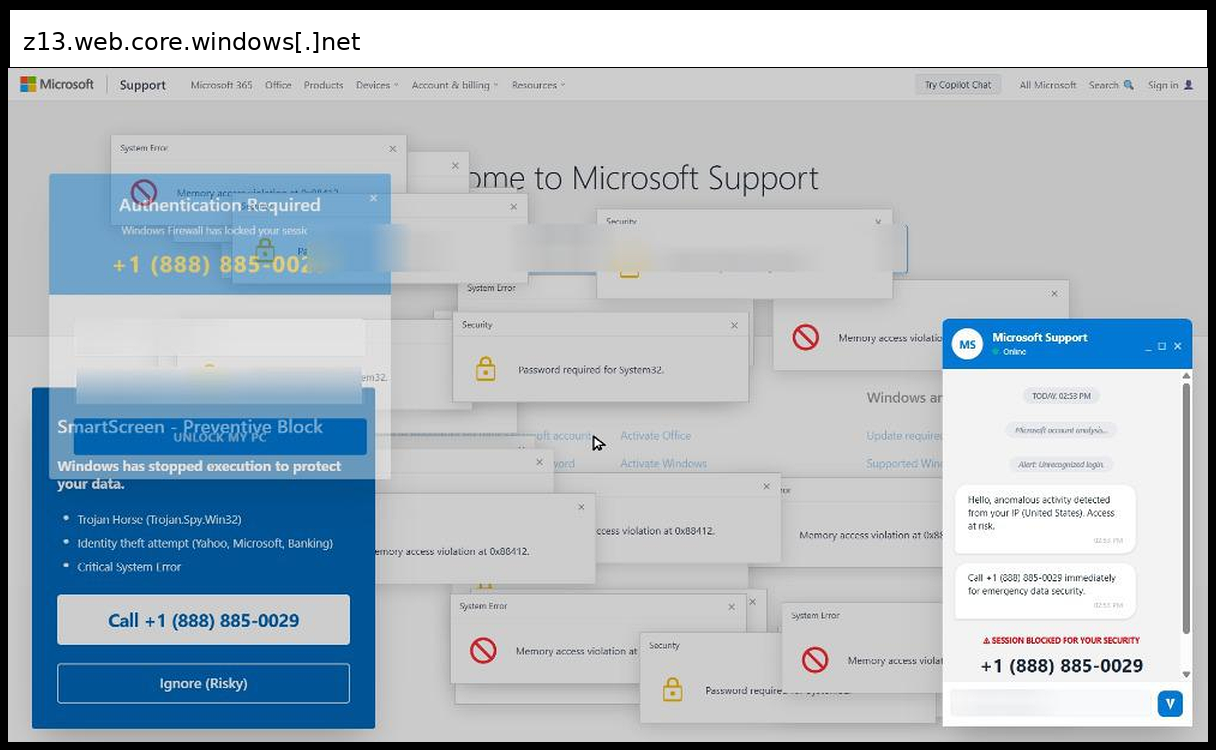Viewport: 1216px width, 750px height.
Task: Click the Sign in person icon
Action: pyautogui.click(x=1188, y=85)
